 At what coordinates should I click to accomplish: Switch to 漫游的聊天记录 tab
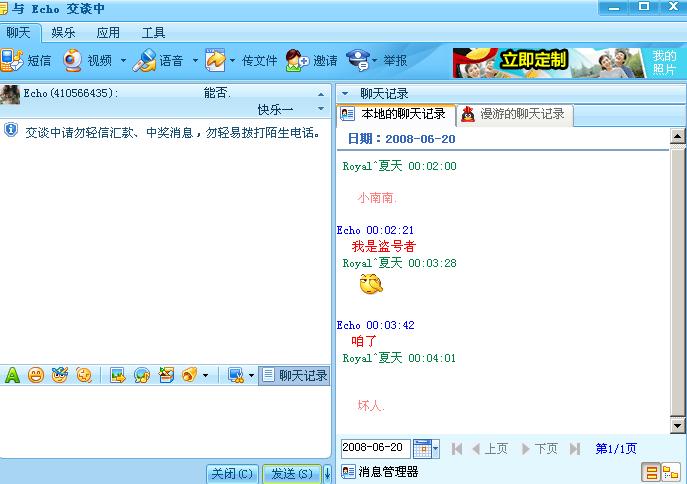pyautogui.click(x=512, y=114)
